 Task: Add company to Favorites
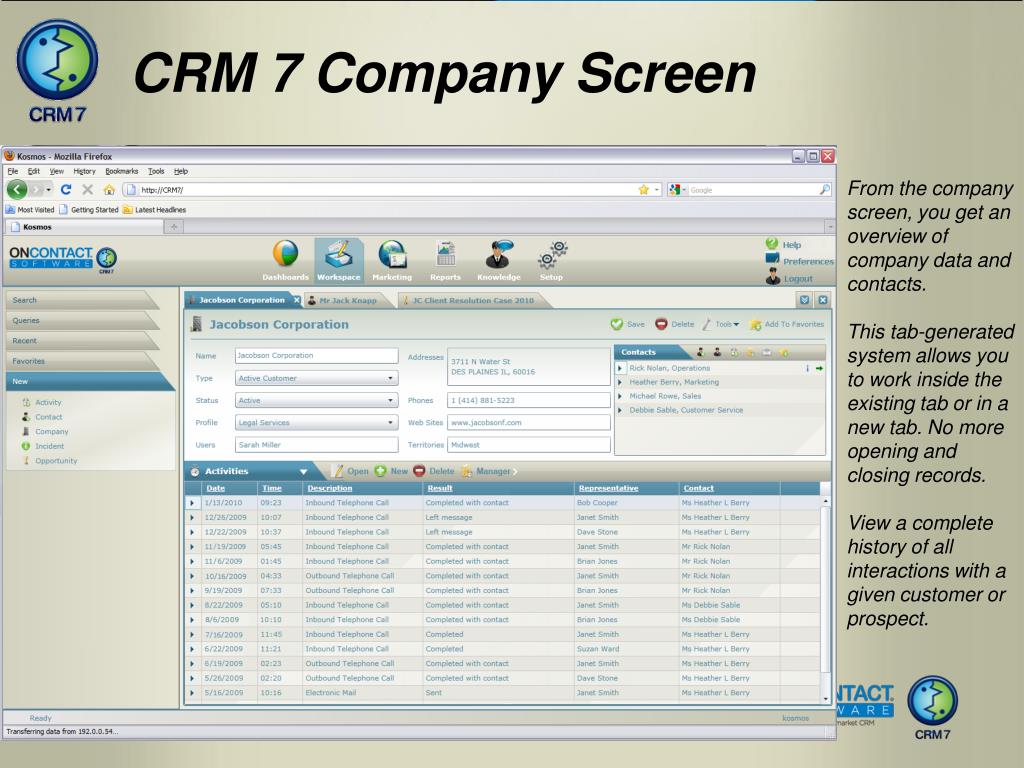[787, 324]
